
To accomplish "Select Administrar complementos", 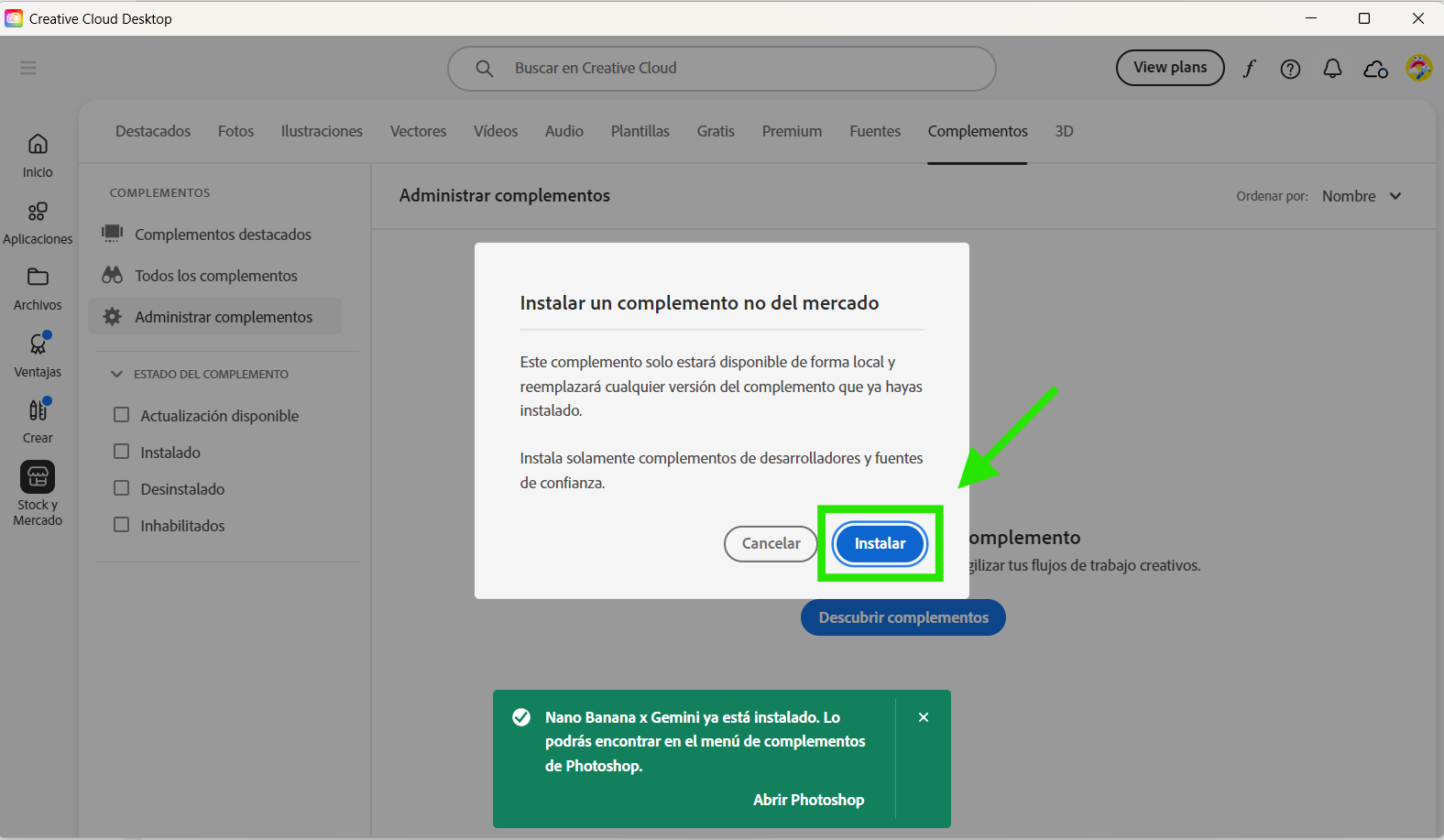I will tap(215, 316).
